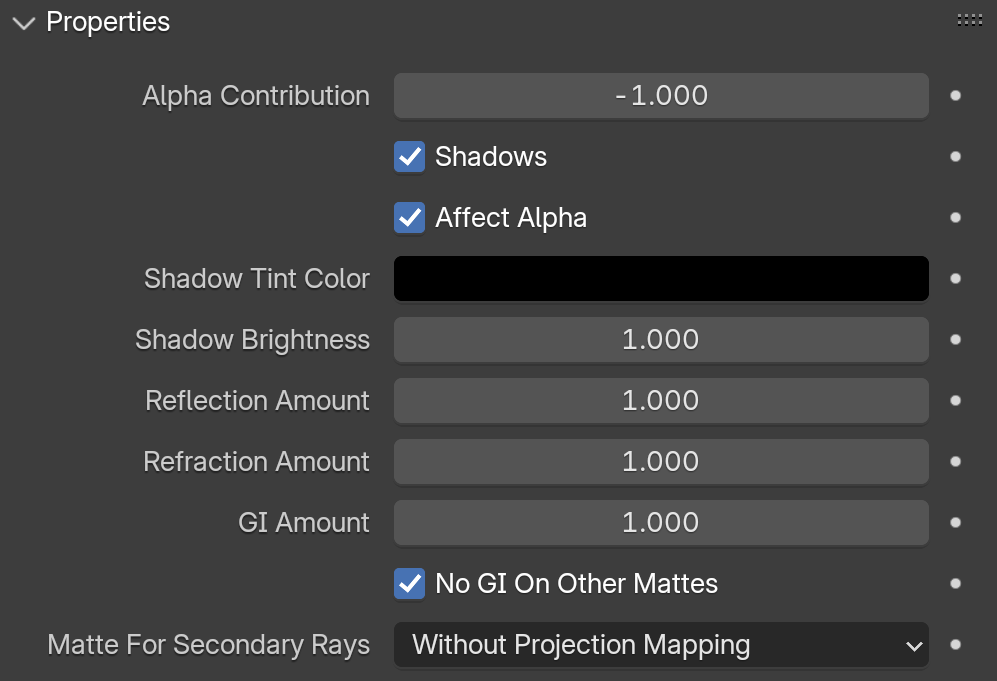This screenshot has width=997, height=681.
Task: Open Matte For Secondary Rays dropdown
Action: (661, 645)
